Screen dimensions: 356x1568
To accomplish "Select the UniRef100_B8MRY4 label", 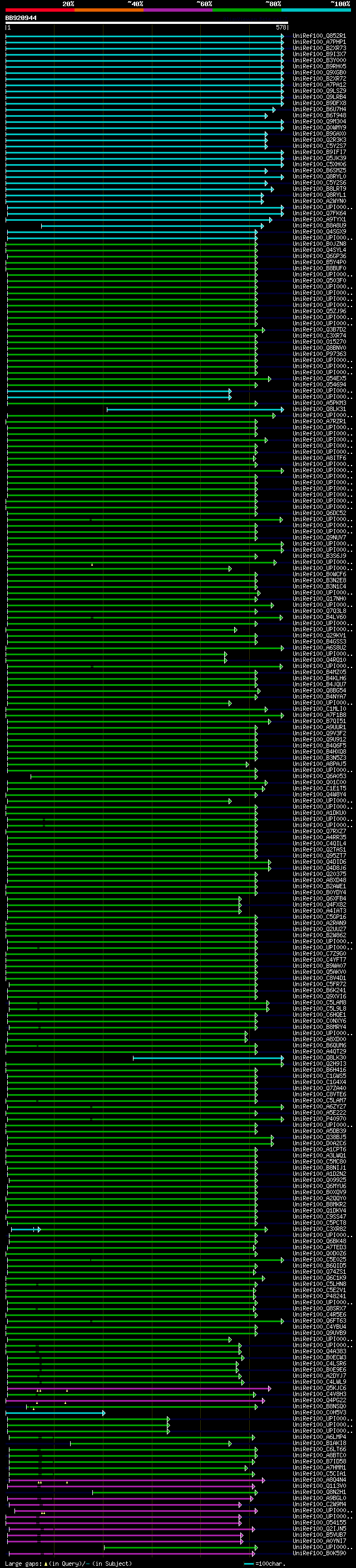I will click(x=319, y=1027).
